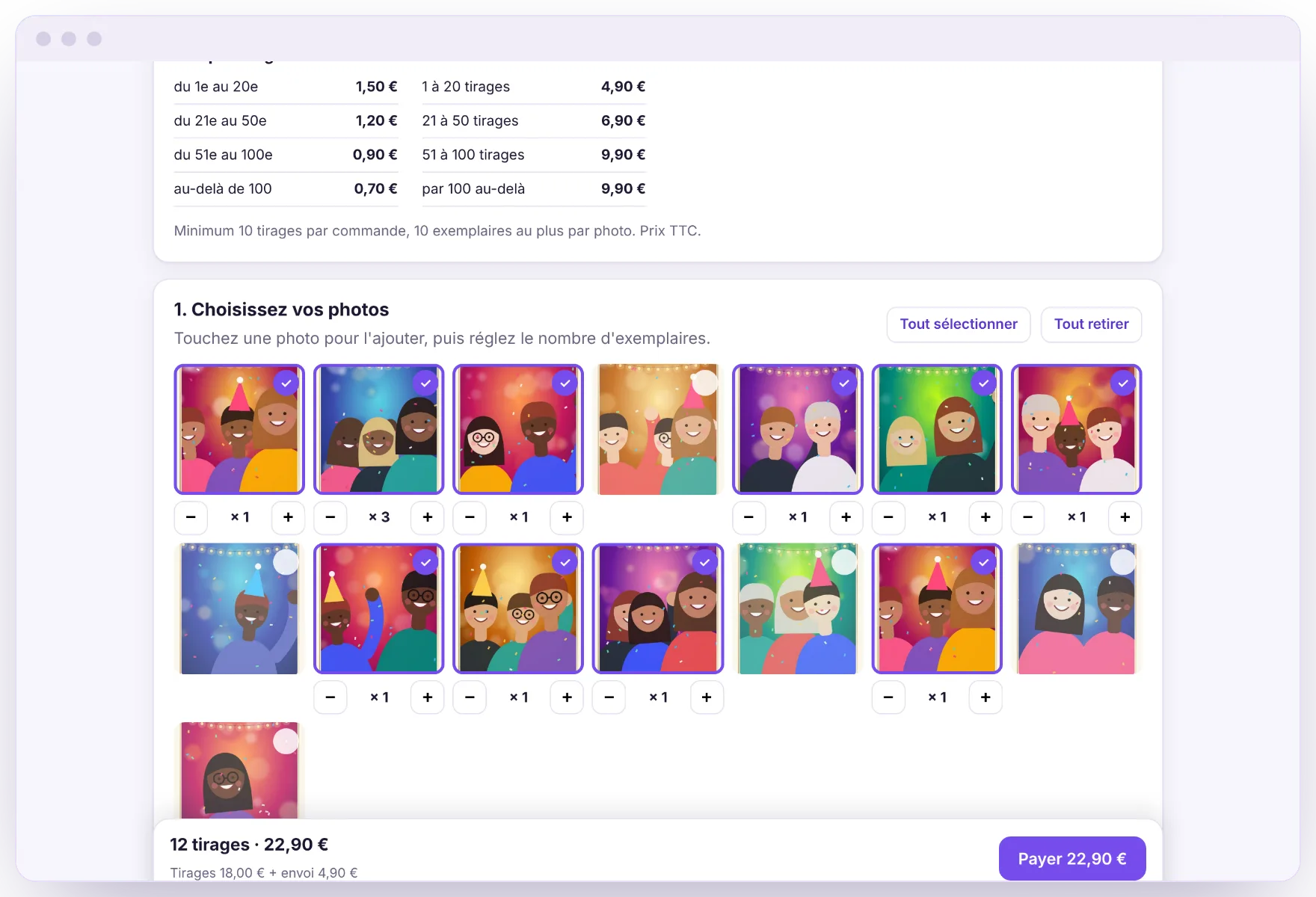Click Tout retirer button

pos(1092,324)
